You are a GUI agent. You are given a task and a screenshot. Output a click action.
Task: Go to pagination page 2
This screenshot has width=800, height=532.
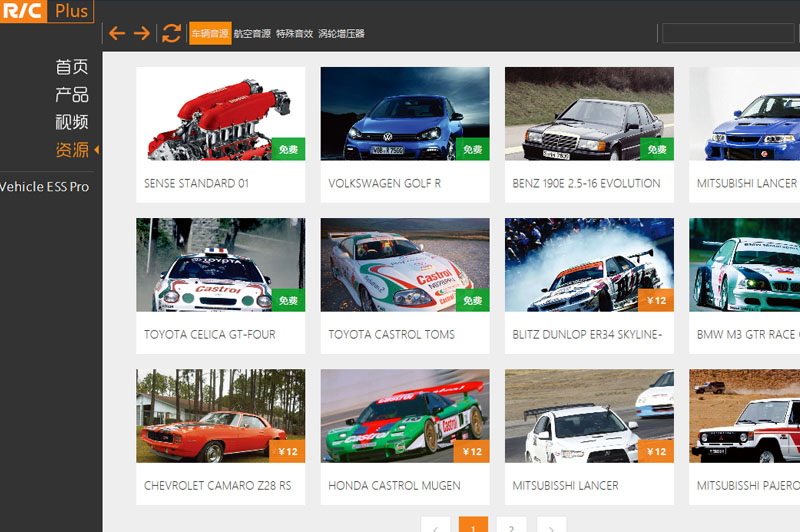click(x=511, y=525)
